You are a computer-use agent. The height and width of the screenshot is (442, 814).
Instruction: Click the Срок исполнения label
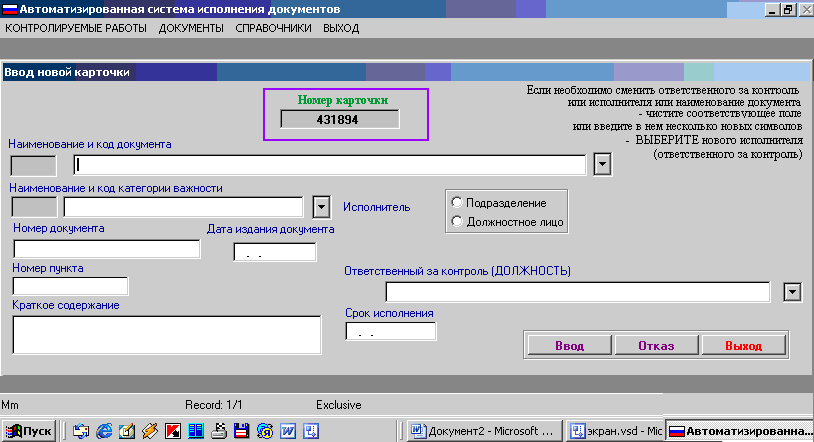click(389, 313)
